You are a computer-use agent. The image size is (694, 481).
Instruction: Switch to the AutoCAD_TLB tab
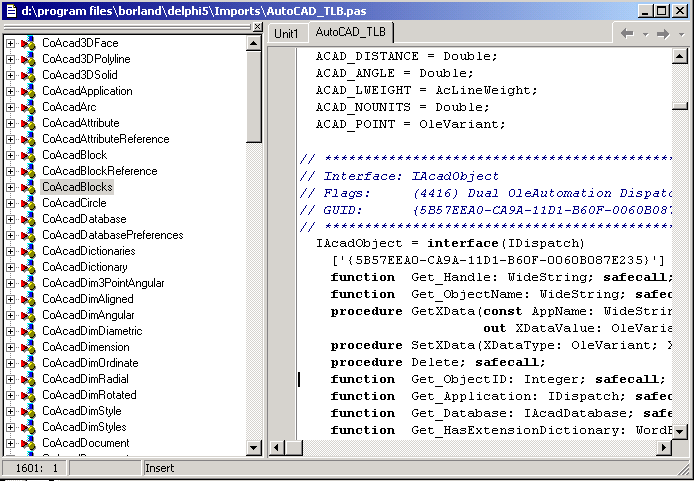(x=351, y=32)
